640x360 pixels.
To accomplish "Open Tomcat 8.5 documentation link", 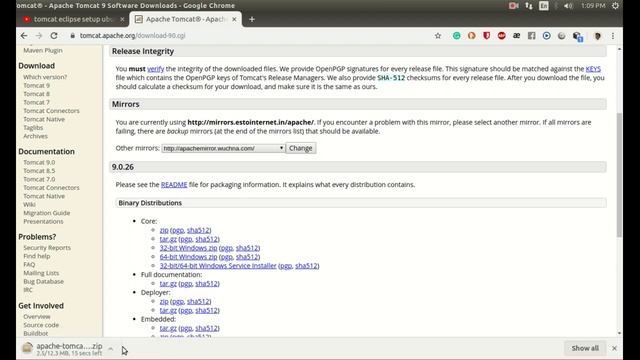I will point(39,171).
